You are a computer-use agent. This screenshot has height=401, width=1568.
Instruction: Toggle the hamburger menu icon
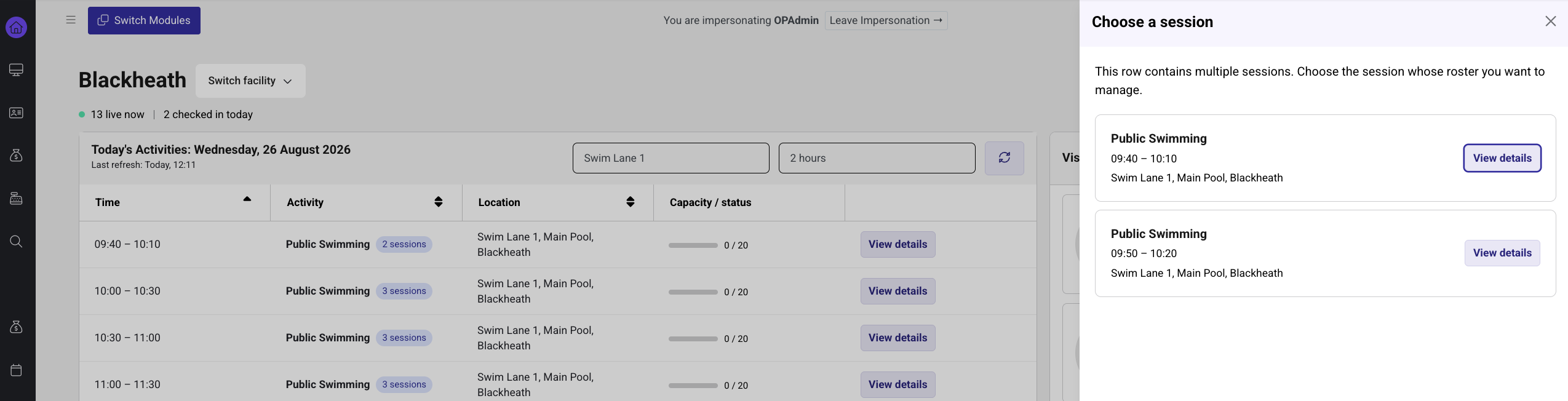point(71,20)
